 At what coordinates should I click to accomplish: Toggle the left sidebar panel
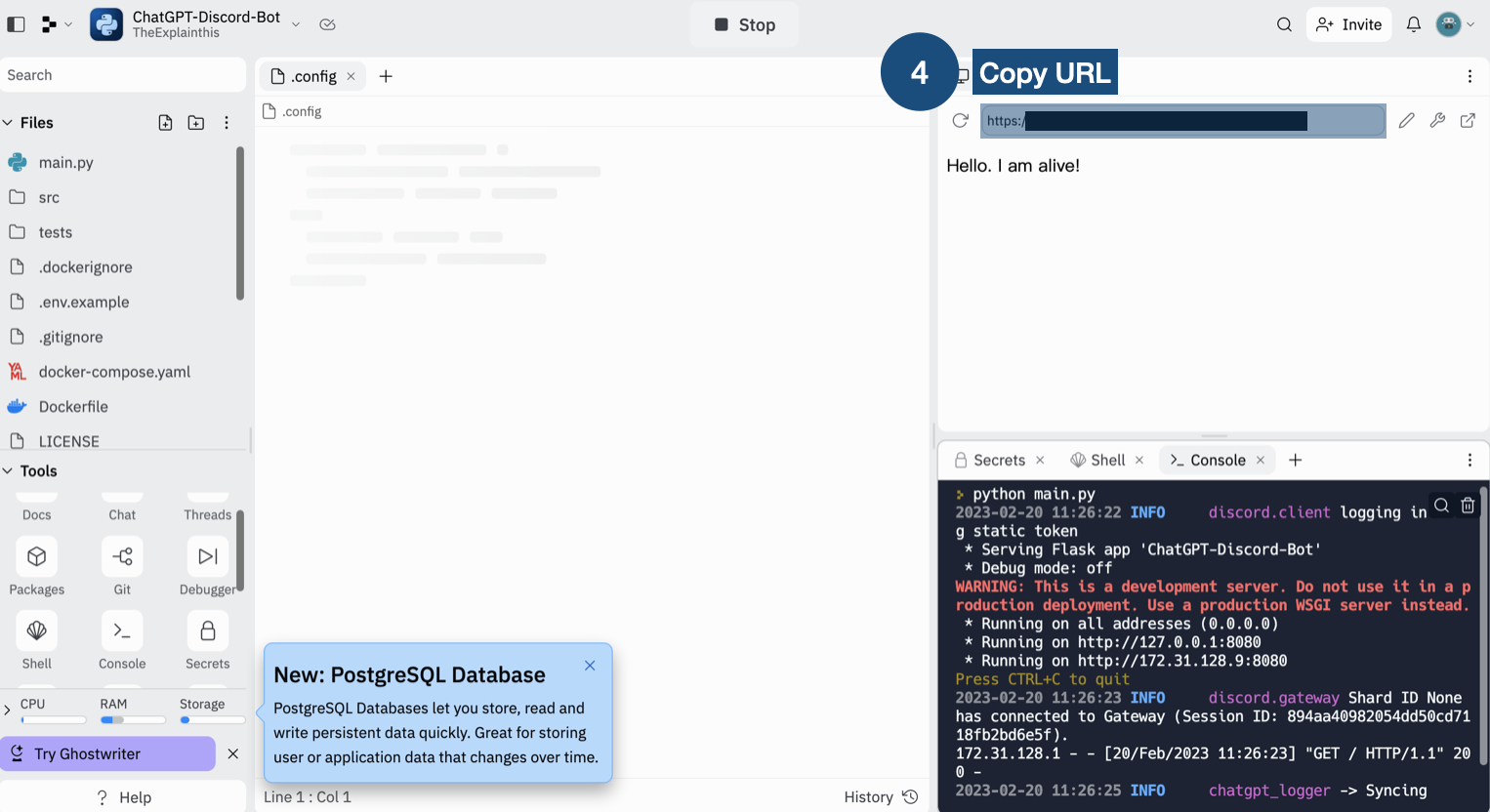point(16,24)
